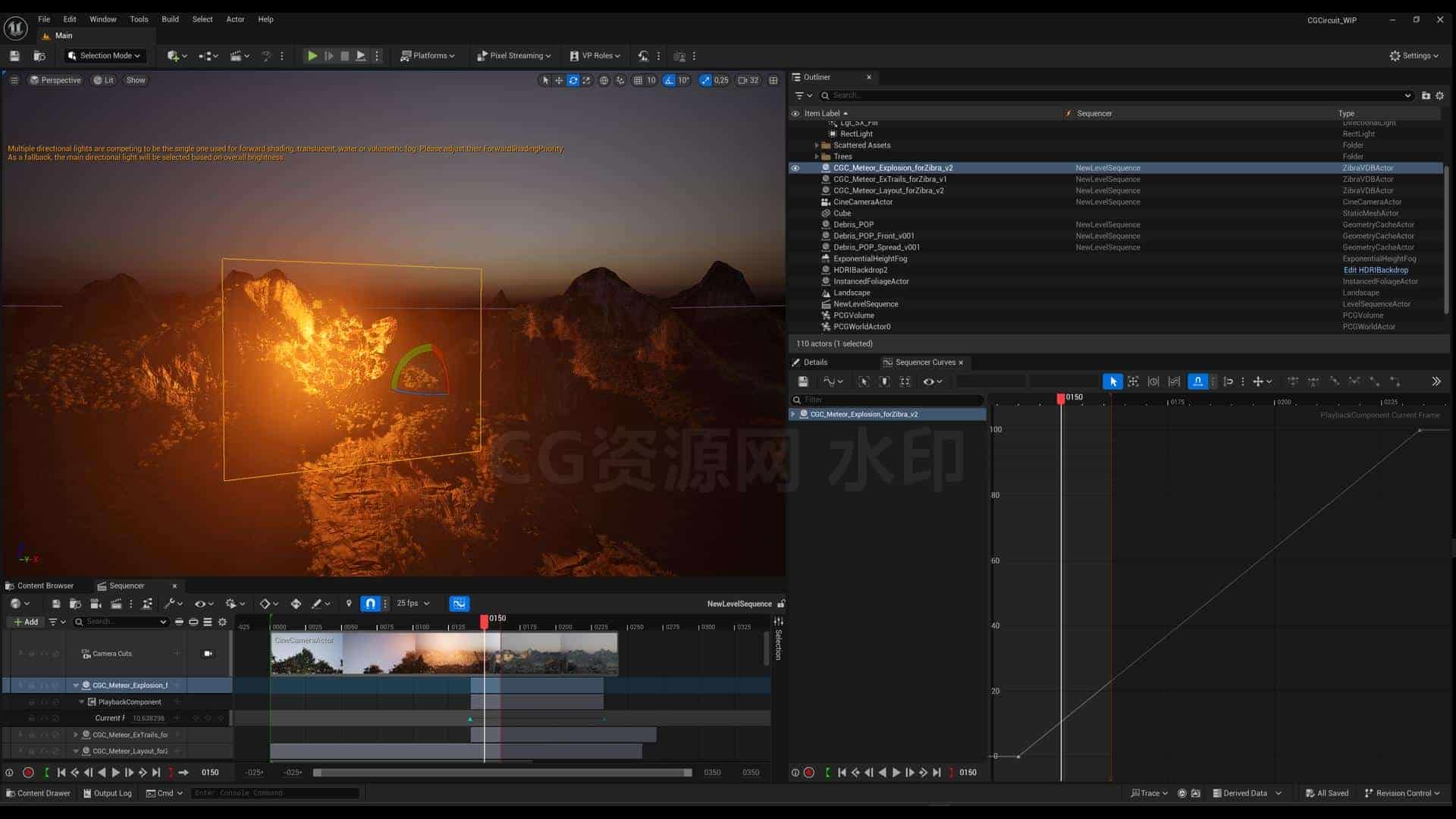1456x819 pixels.
Task: Open the Perspective view mode dropdown
Action: tap(55, 80)
